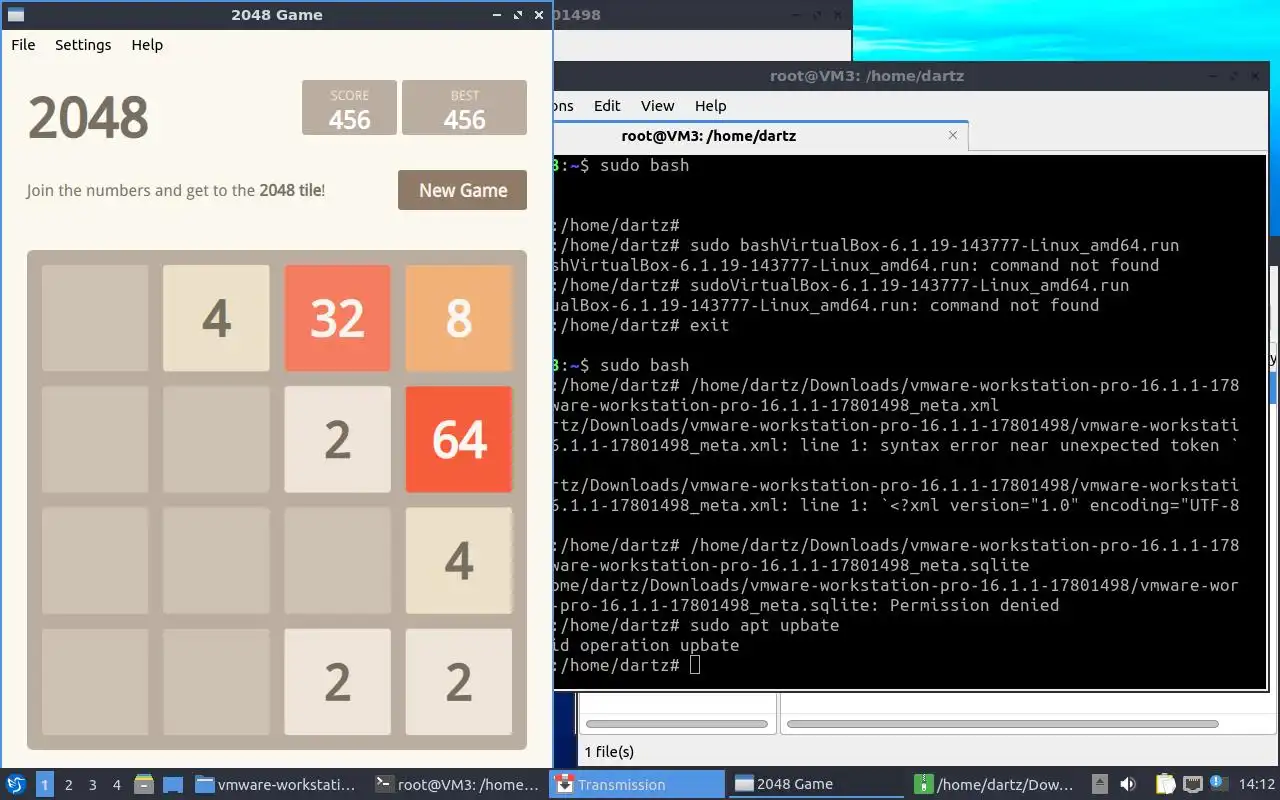The height and width of the screenshot is (800, 1280).
Task: Click the BEST 456 box
Action: (464, 107)
